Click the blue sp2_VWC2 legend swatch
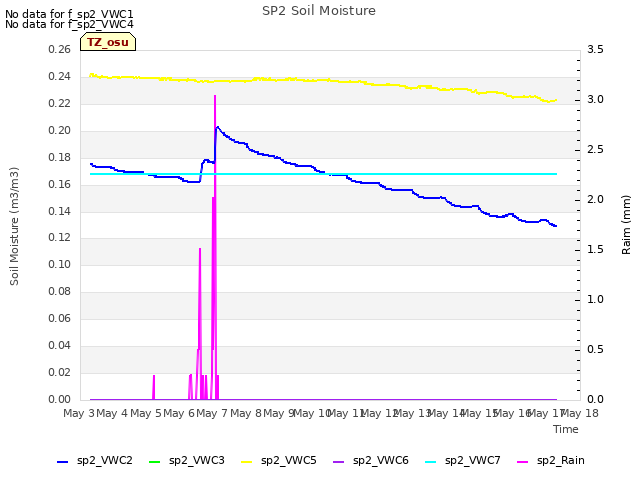The image size is (640, 480). [62, 462]
